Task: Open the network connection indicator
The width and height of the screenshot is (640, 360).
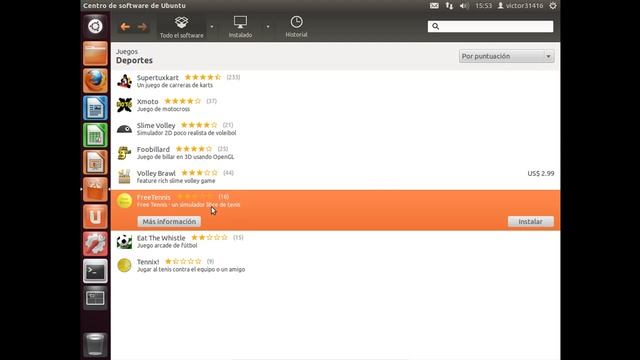Action: (449, 6)
